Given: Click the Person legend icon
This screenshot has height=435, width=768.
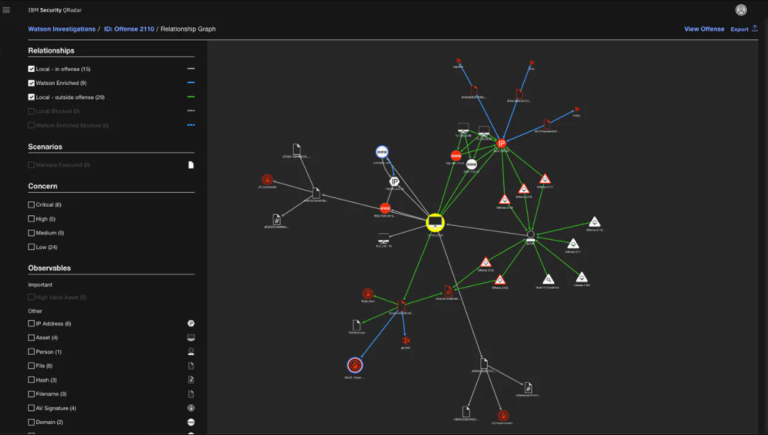Looking at the screenshot, I should [x=191, y=352].
